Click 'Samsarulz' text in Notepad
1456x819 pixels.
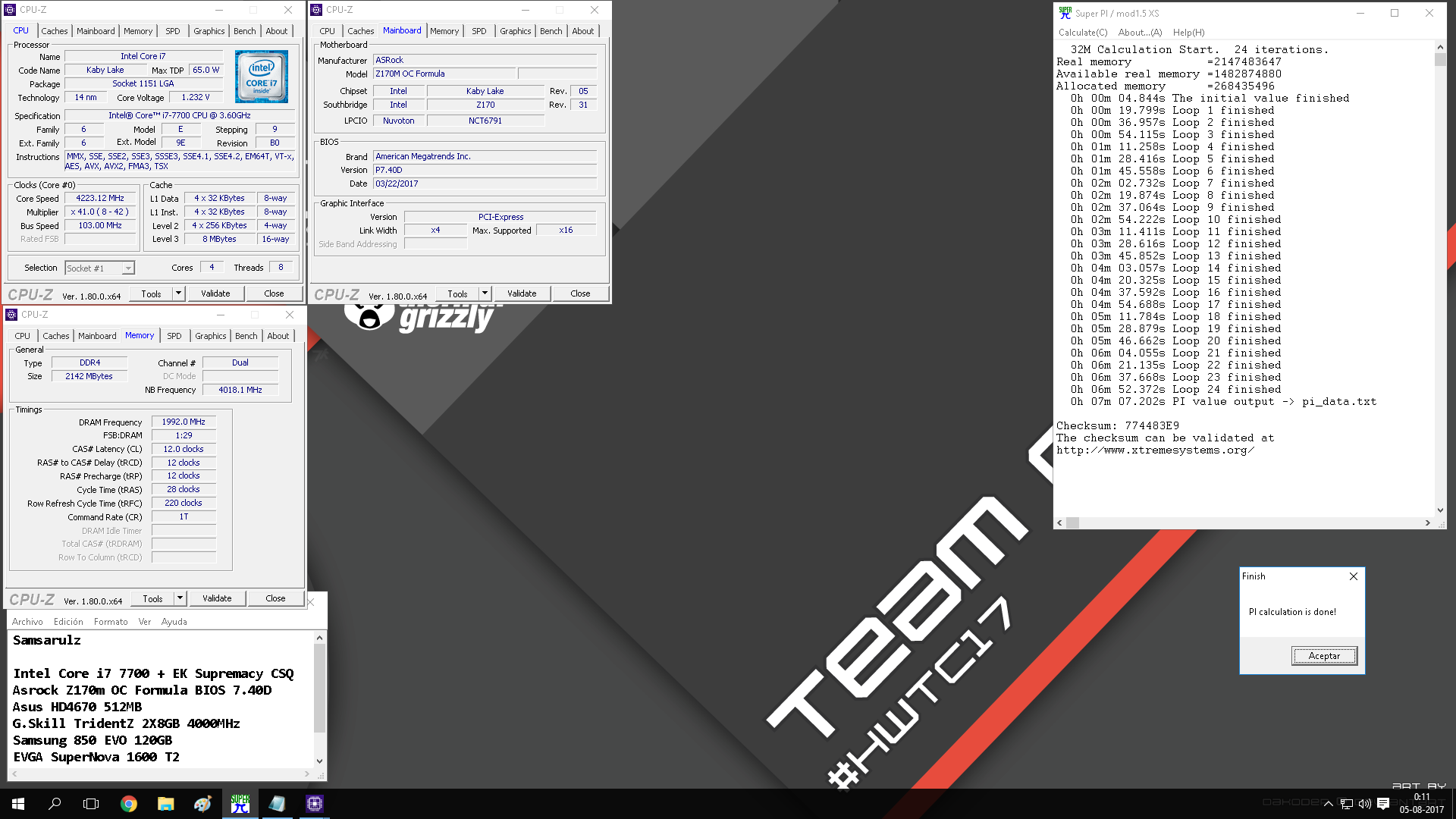pyautogui.click(x=47, y=641)
